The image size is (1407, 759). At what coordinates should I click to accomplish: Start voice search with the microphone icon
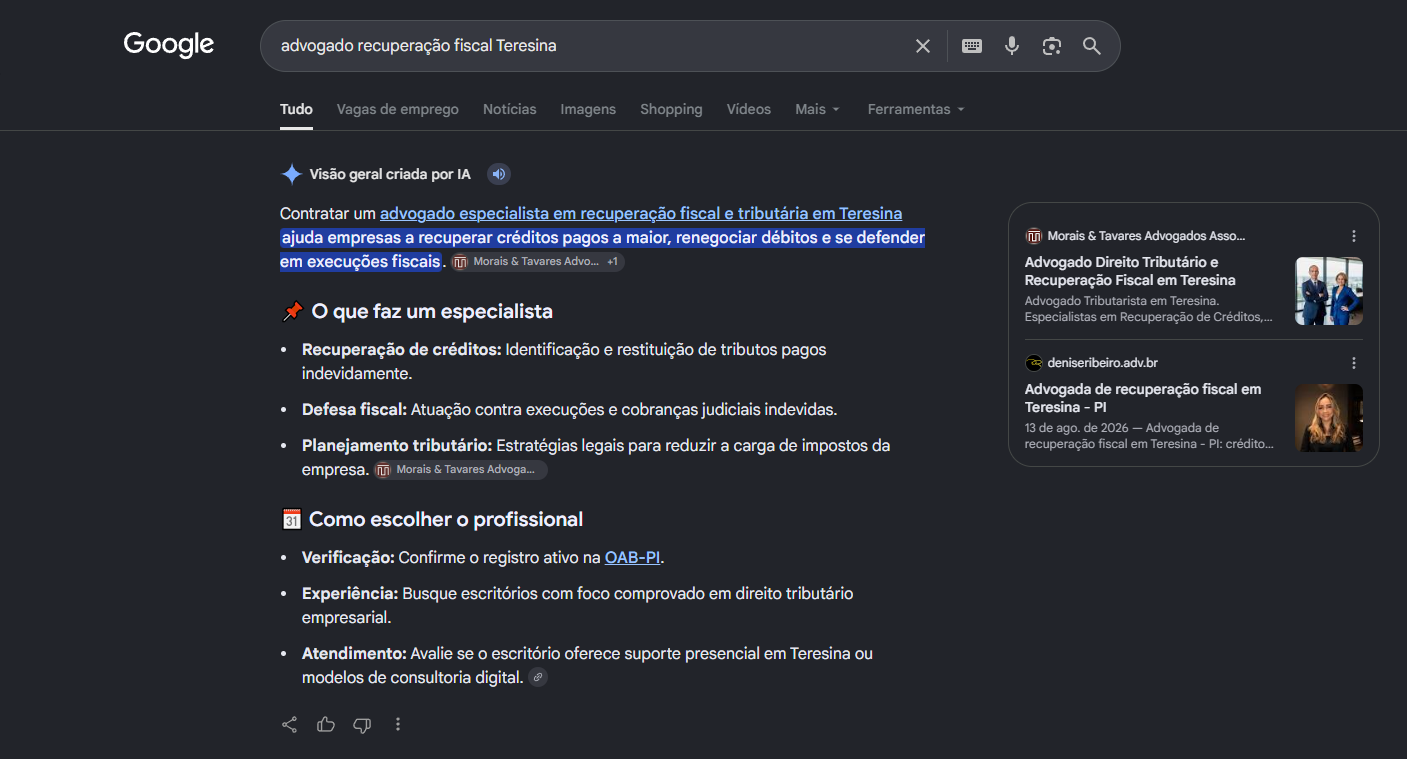[x=1012, y=46]
